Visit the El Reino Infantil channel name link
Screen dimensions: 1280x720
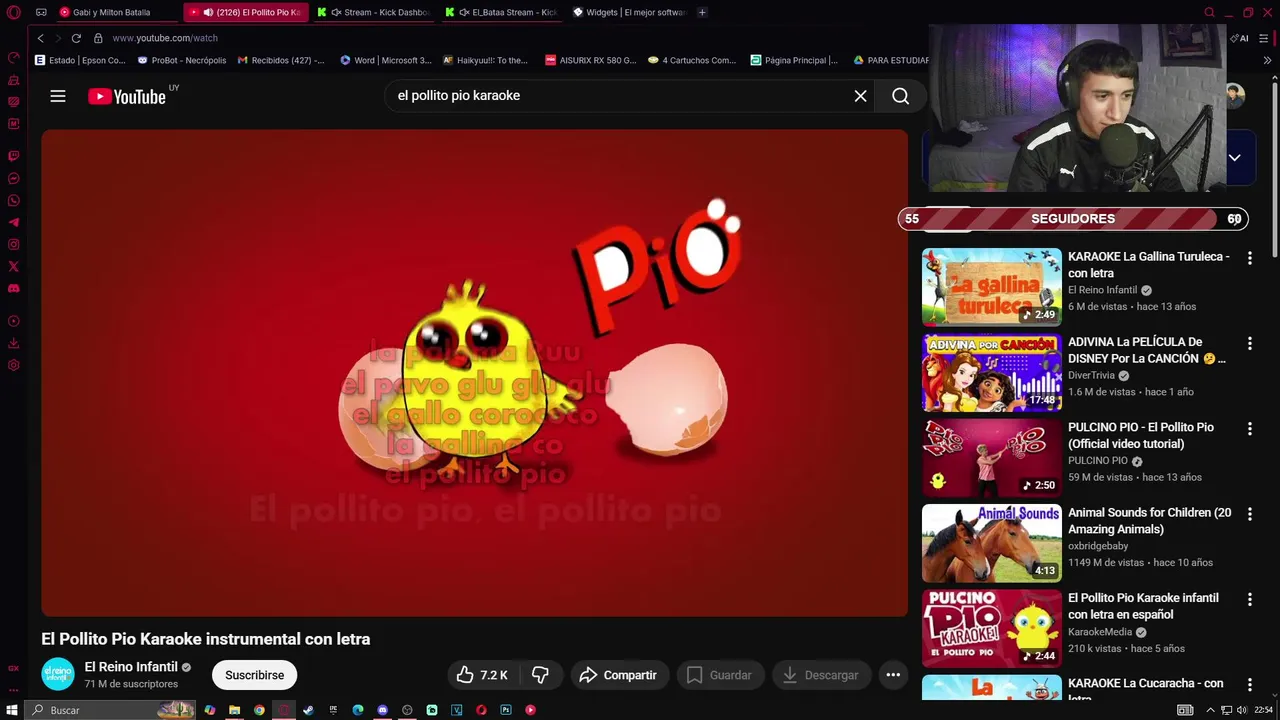coord(131,667)
